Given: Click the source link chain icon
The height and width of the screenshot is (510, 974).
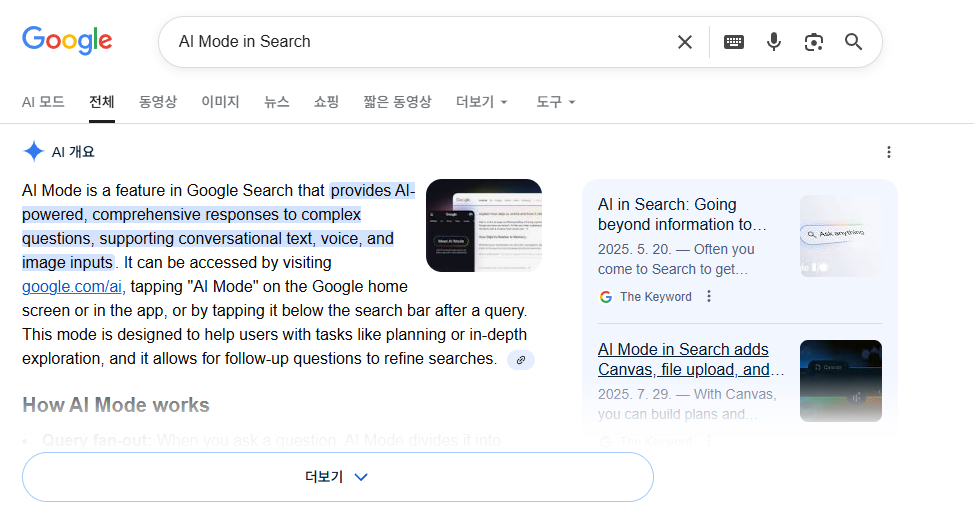Looking at the screenshot, I should (521, 360).
